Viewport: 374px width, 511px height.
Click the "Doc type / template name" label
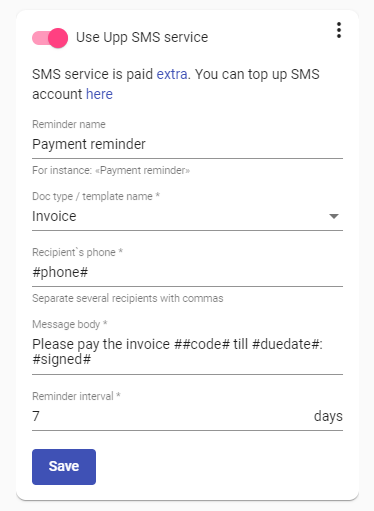(96, 196)
